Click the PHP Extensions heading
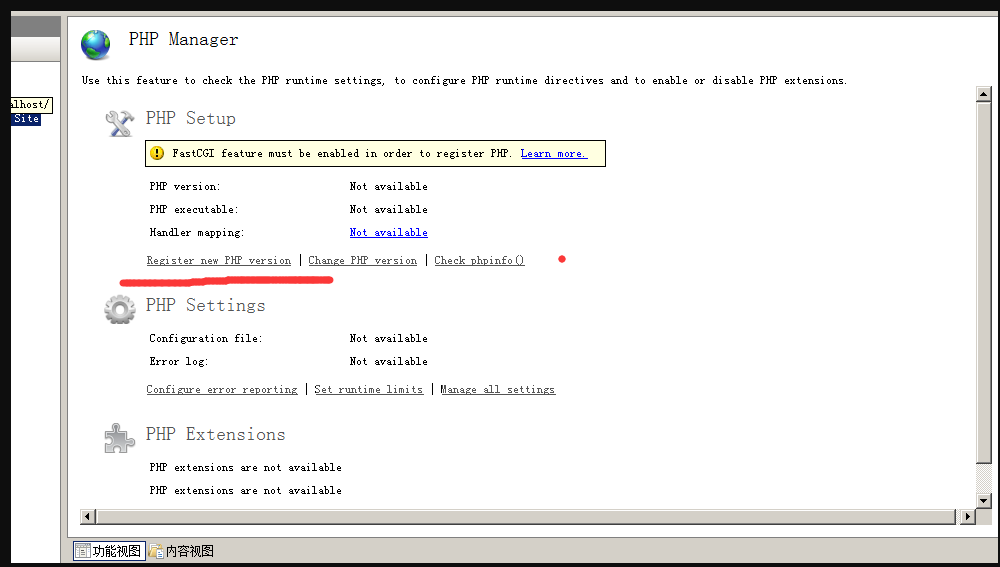 [x=216, y=434]
